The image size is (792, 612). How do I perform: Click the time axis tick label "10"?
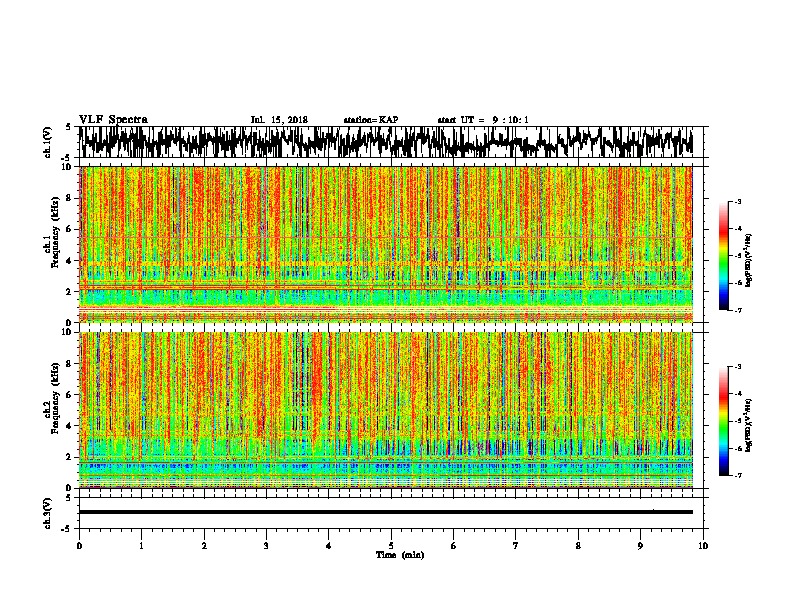click(x=703, y=546)
